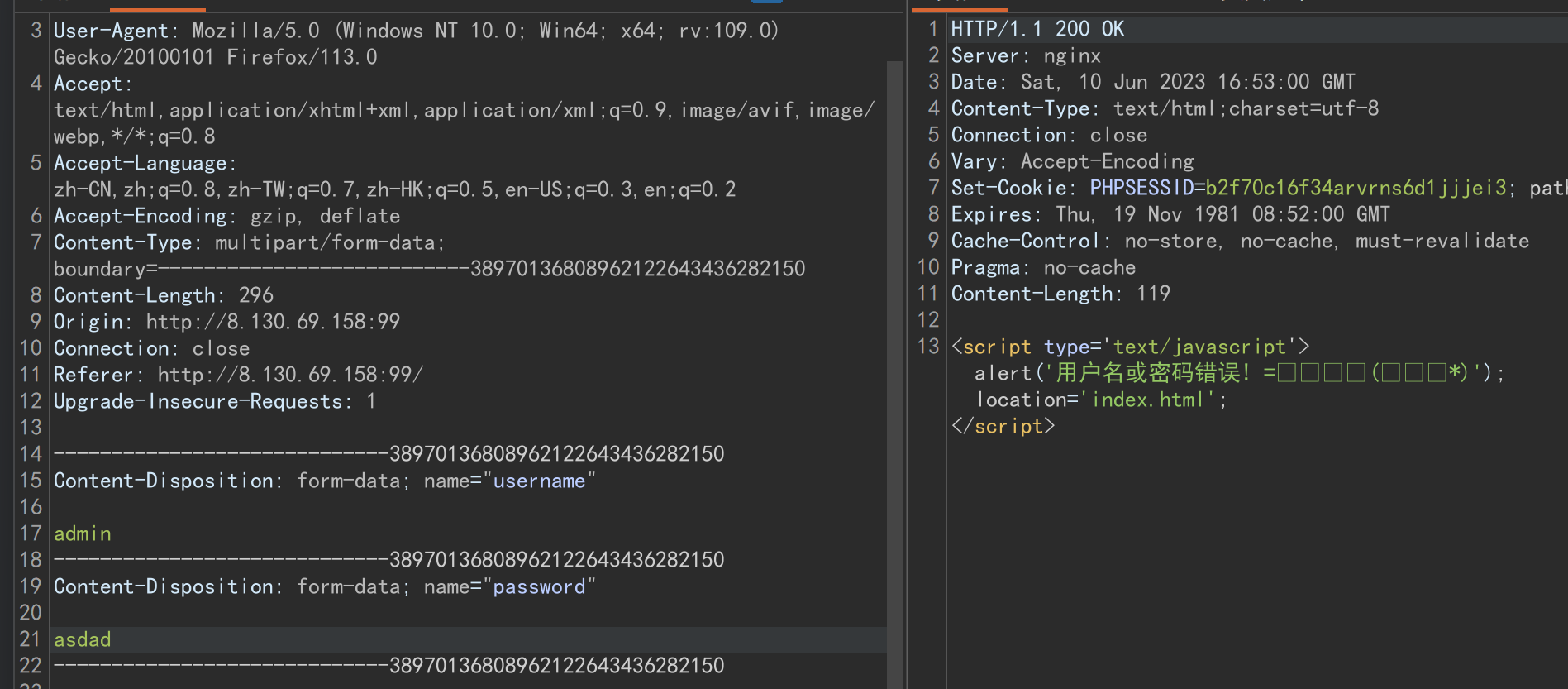Click the Cache-Control response header line
This screenshot has height=689, width=1568.
[x=1240, y=241]
